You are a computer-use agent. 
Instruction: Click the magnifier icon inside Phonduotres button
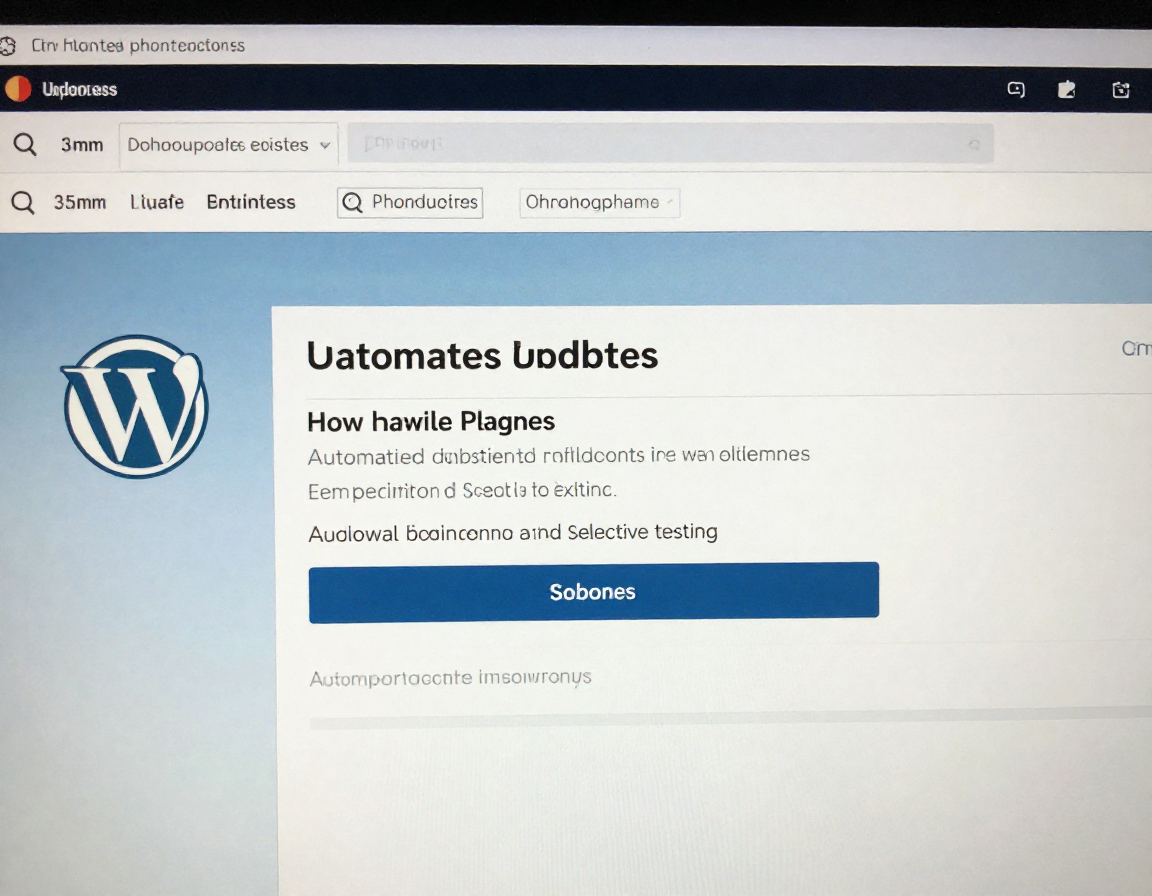point(352,203)
